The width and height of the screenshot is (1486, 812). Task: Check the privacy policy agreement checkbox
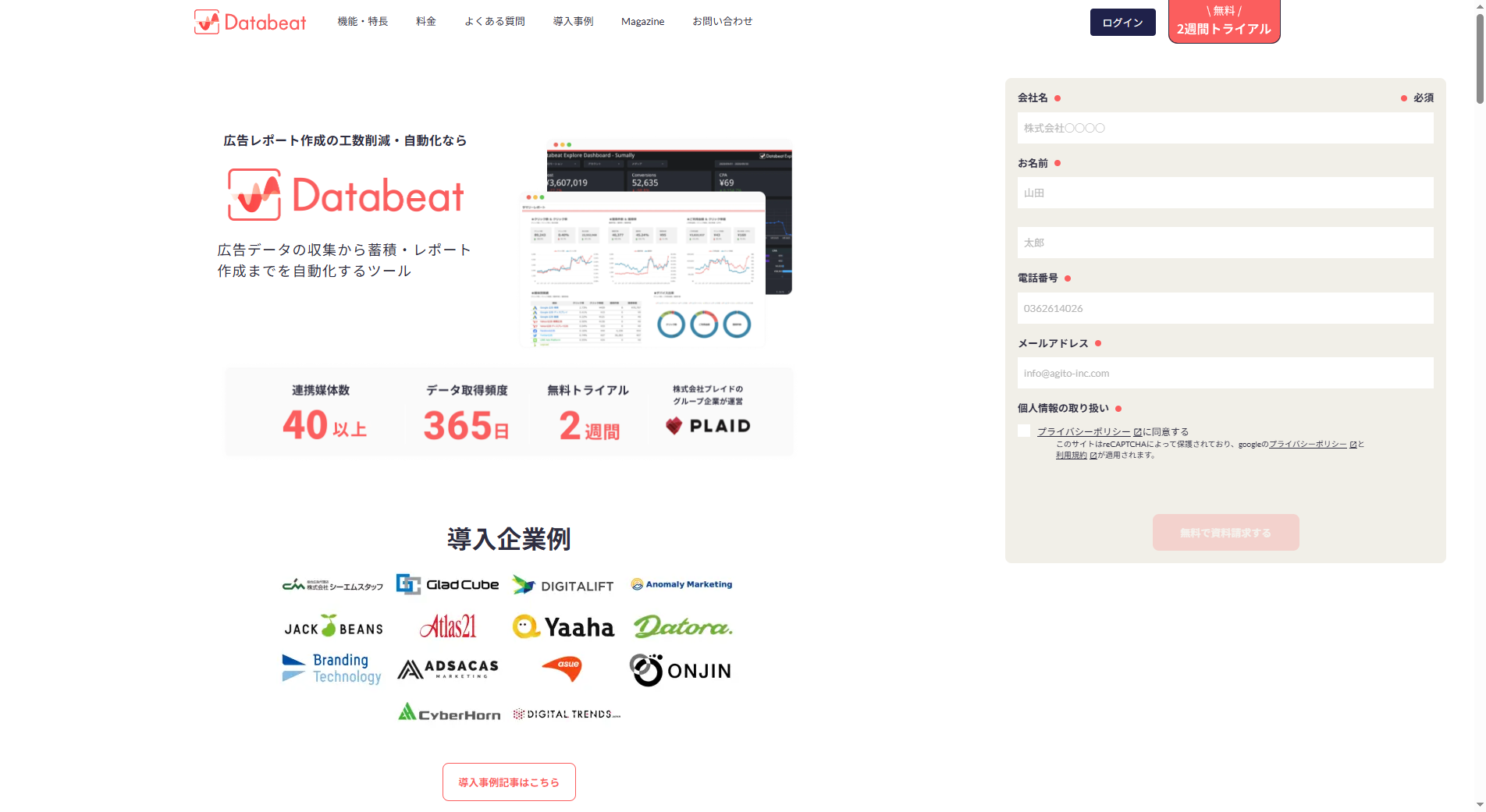point(1024,431)
